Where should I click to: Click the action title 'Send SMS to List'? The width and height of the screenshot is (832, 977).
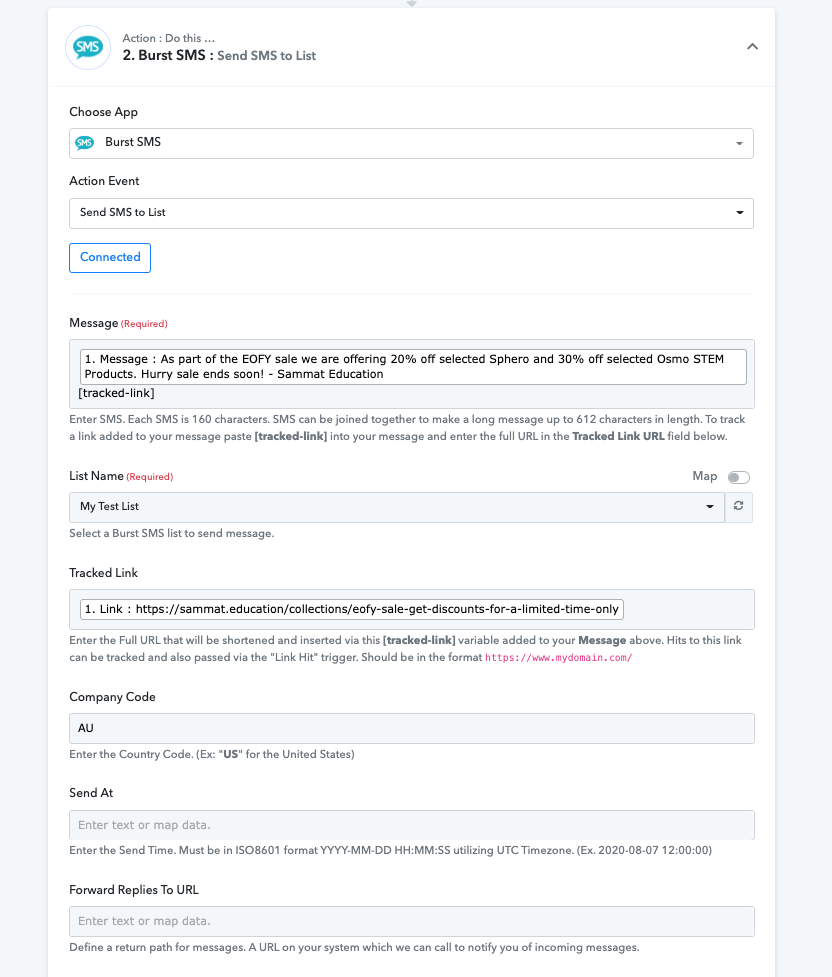[266, 55]
